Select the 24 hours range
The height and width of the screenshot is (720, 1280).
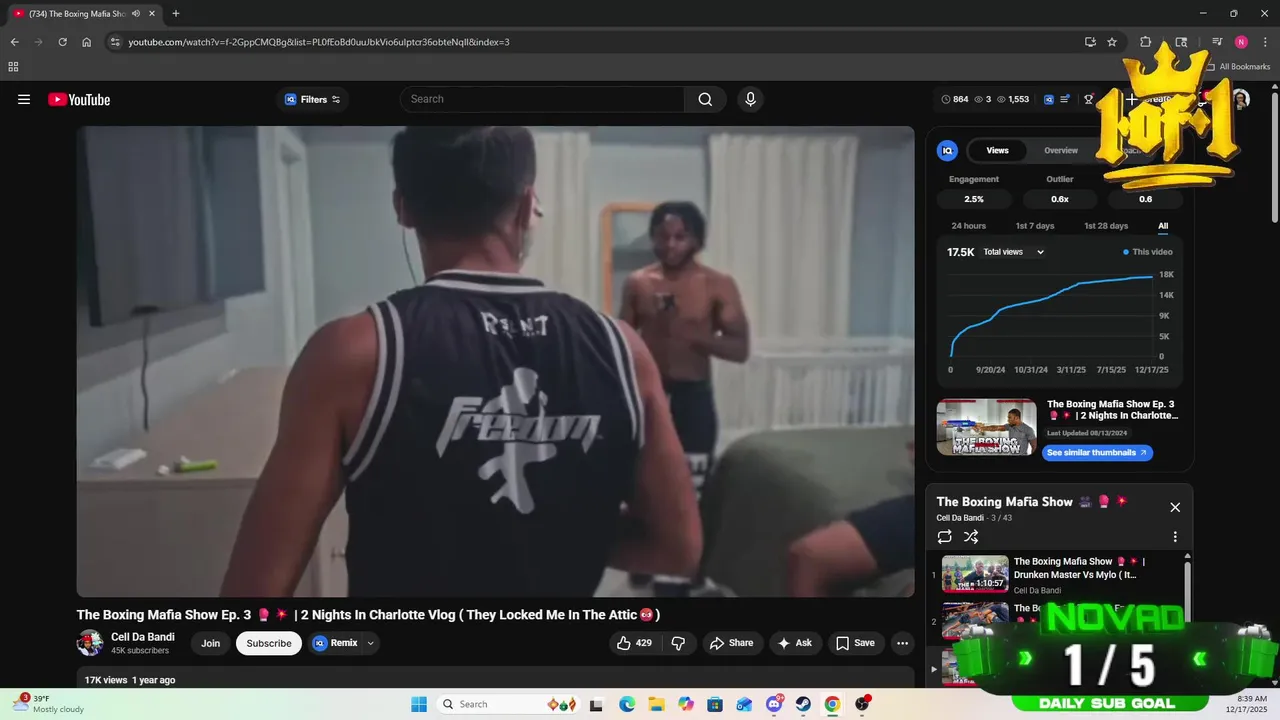click(x=968, y=226)
